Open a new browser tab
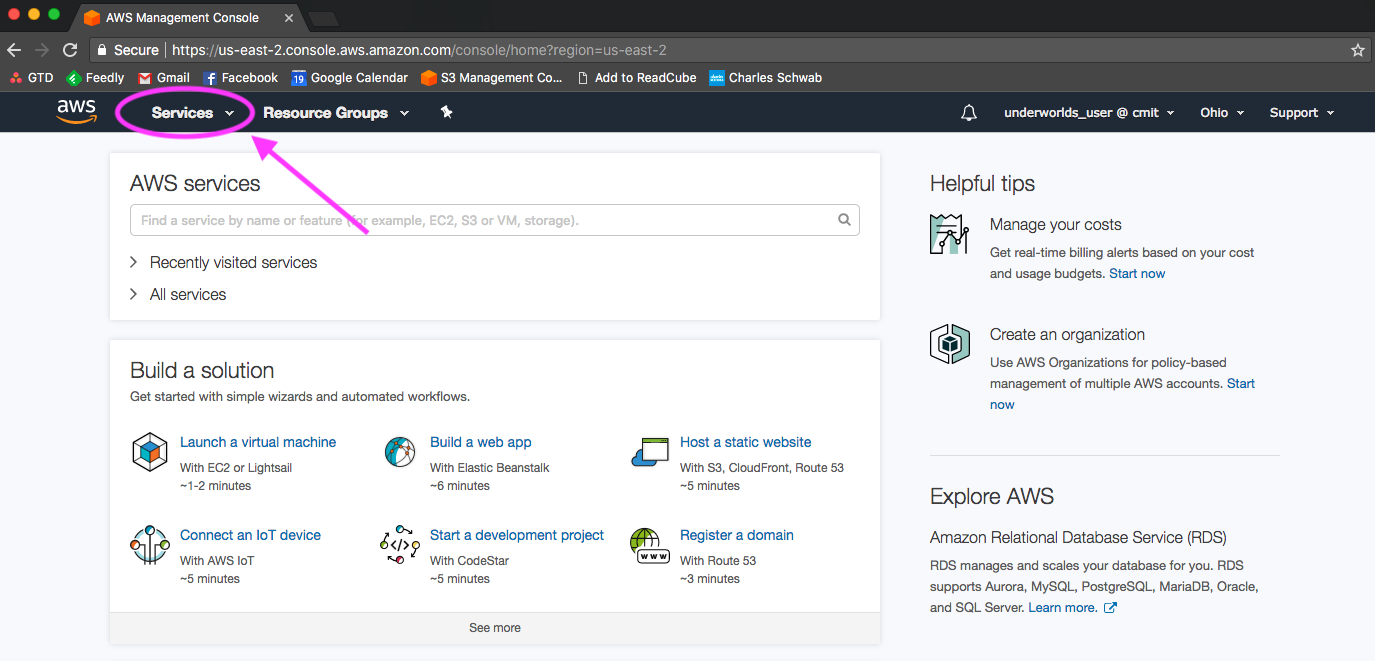1375x661 pixels. [x=323, y=18]
